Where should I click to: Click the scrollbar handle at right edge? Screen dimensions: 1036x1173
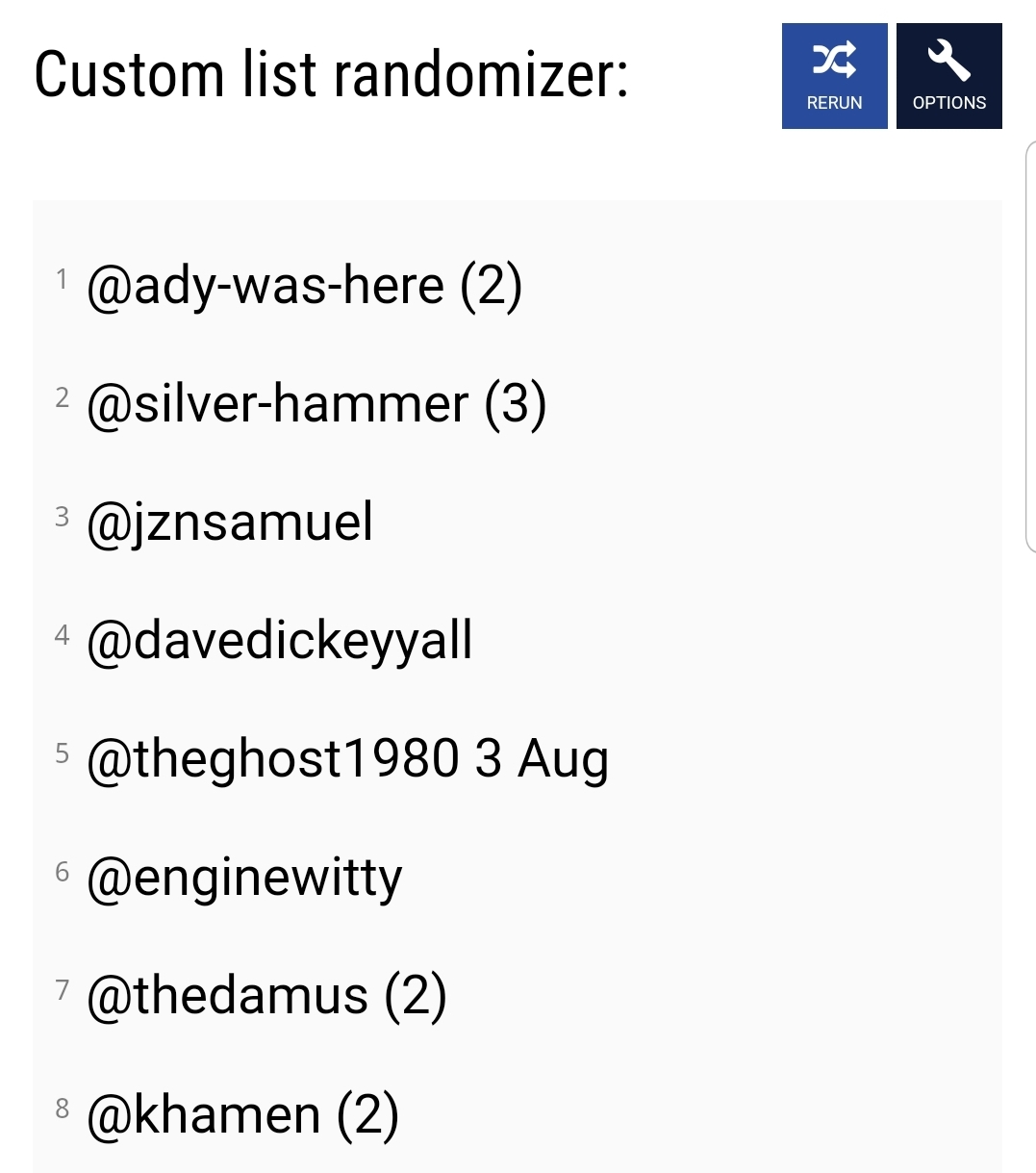coord(1031,346)
